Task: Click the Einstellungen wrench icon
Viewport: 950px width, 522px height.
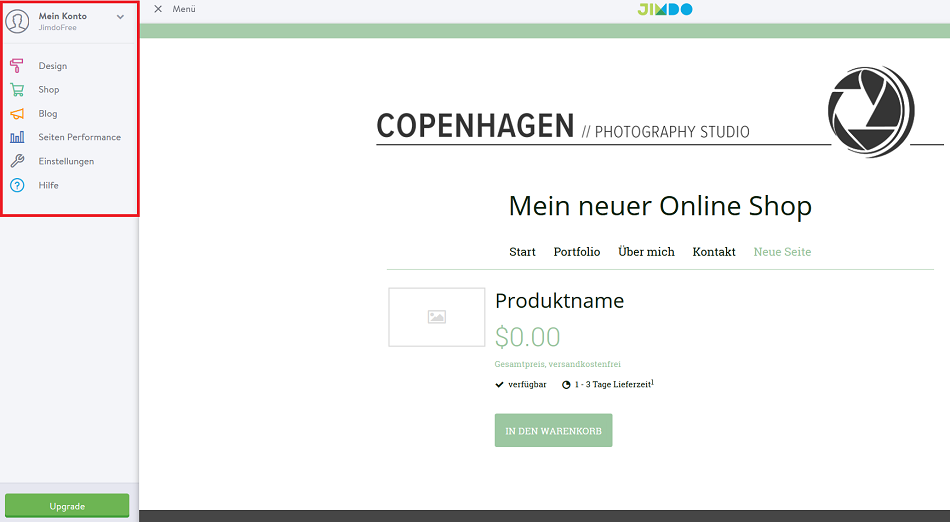Action: tap(17, 161)
